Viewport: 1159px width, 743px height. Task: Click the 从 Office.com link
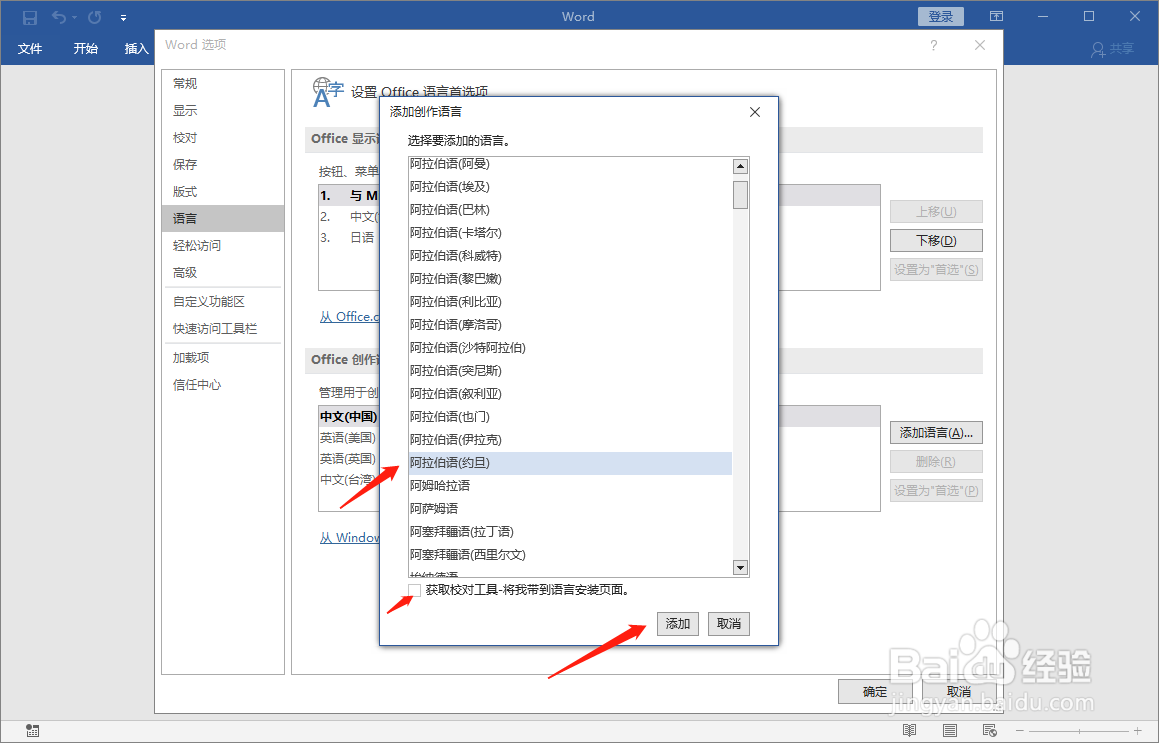(350, 316)
